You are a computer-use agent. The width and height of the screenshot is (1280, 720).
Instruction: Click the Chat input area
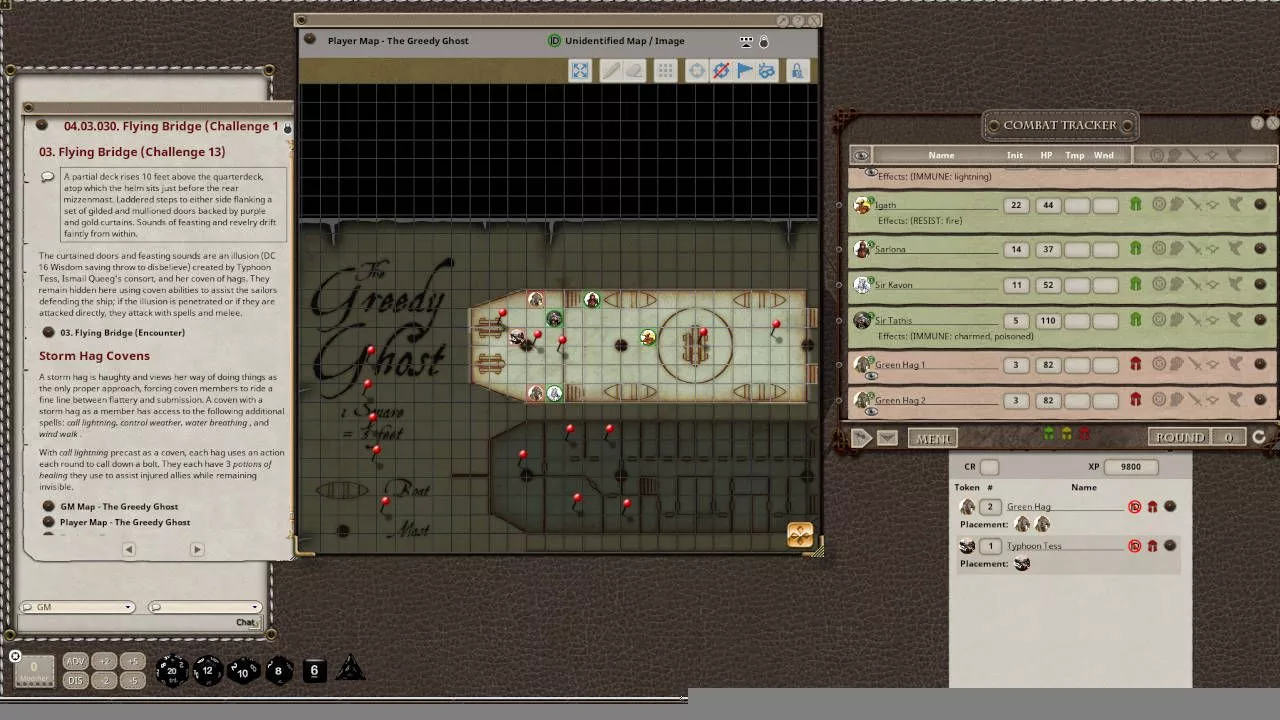point(140,622)
